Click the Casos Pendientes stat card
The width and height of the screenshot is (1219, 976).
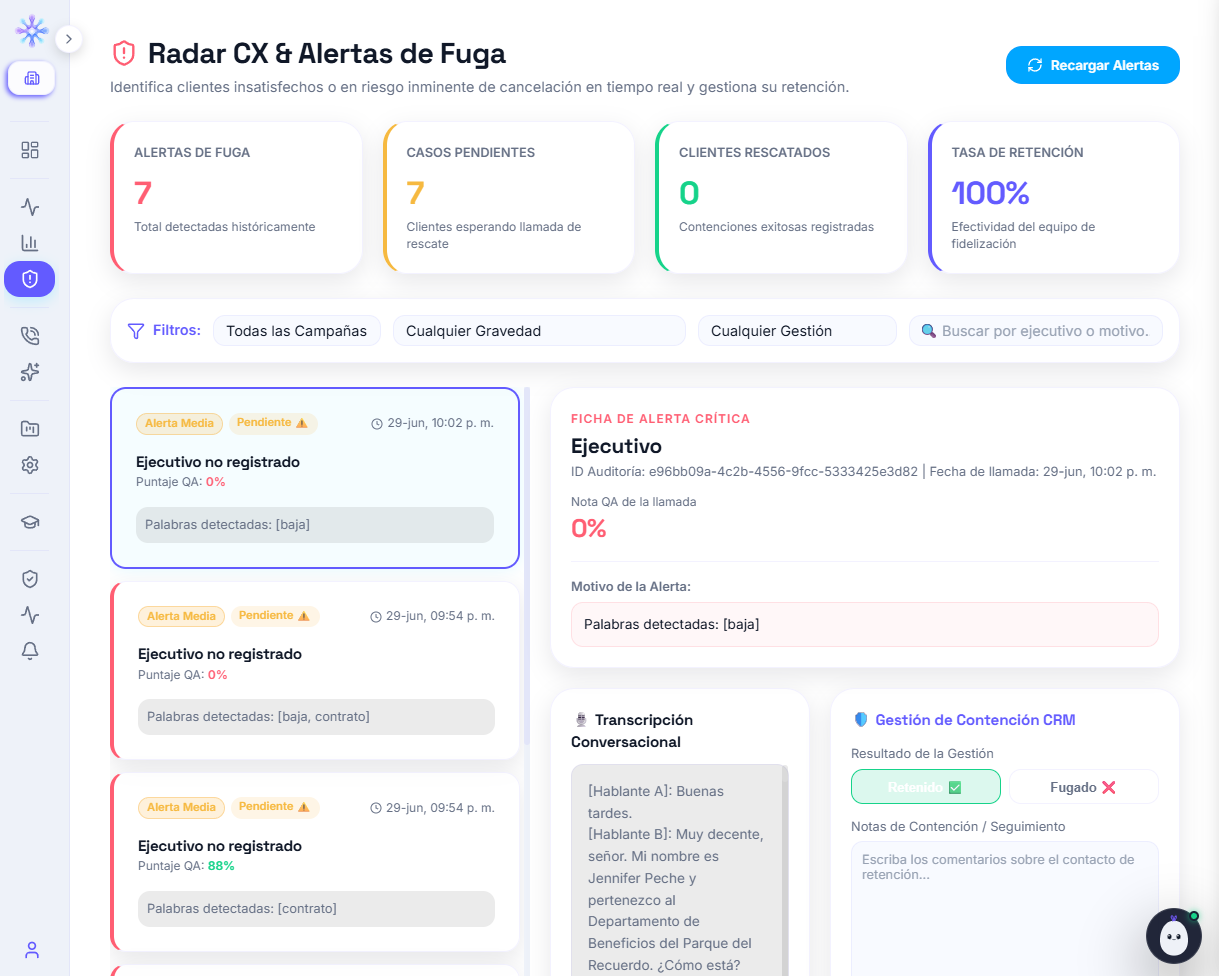[508, 197]
